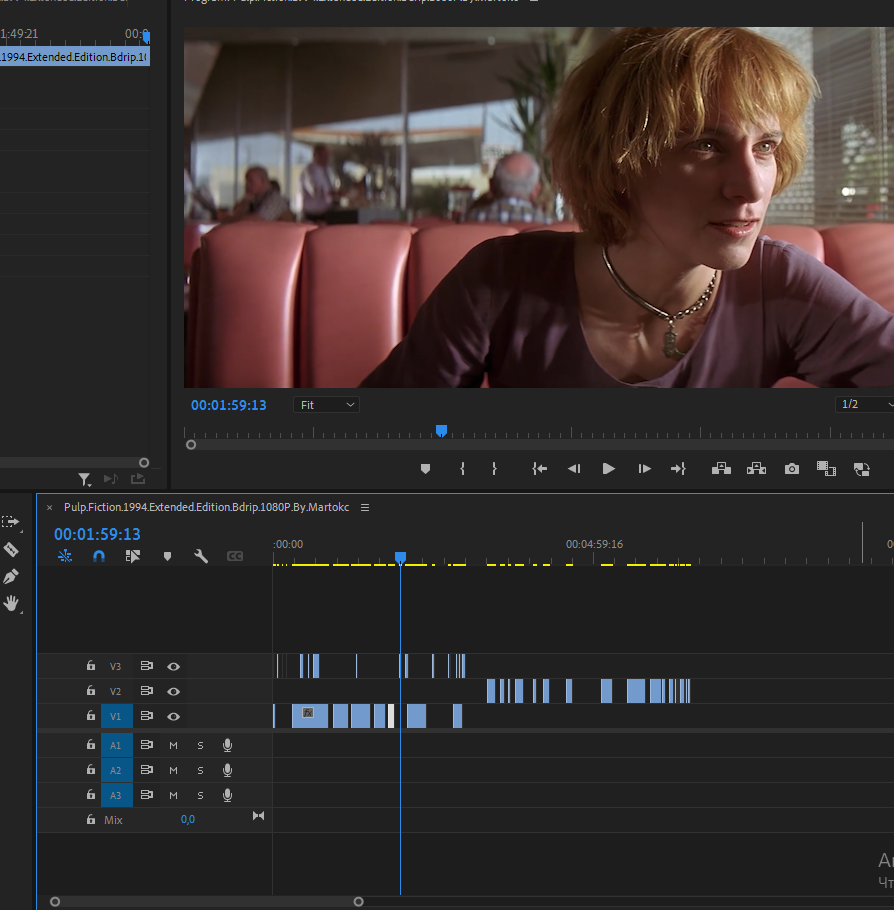Toggle insert sequences as nests option
The height and width of the screenshot is (910, 894).
click(x=65, y=556)
